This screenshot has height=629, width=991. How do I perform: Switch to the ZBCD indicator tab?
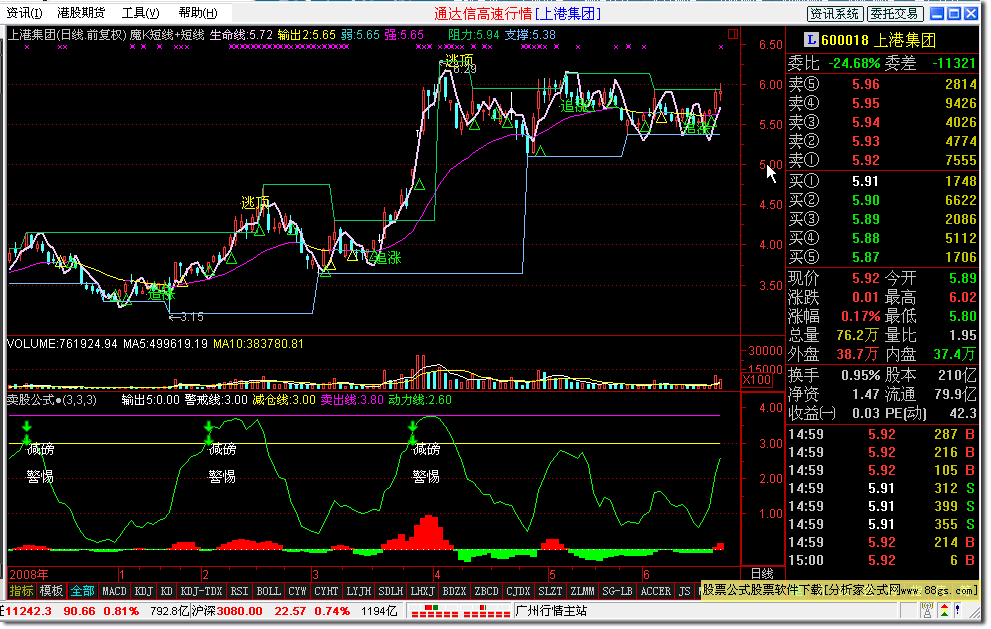[486, 591]
